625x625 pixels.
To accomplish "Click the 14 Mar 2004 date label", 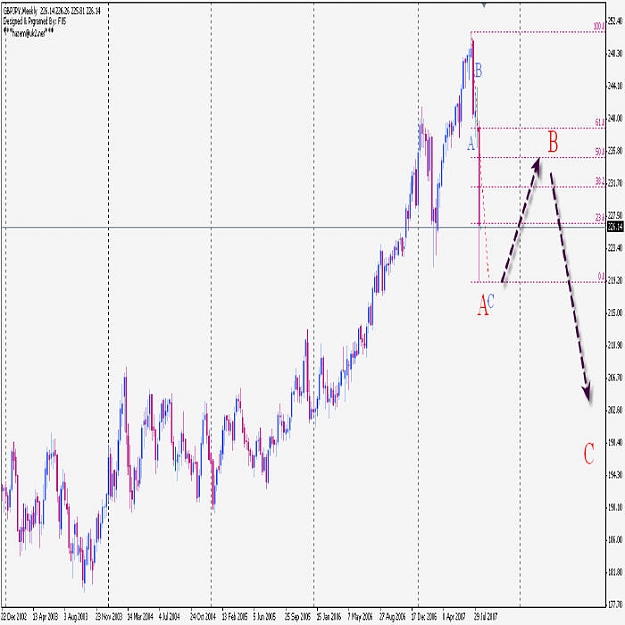I will click(140, 617).
